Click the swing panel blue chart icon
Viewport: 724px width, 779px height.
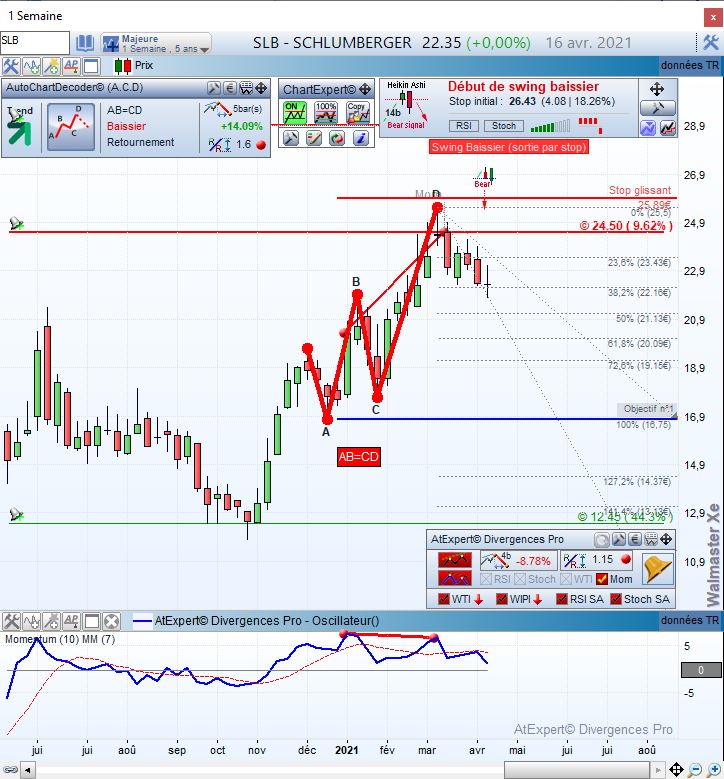point(648,127)
